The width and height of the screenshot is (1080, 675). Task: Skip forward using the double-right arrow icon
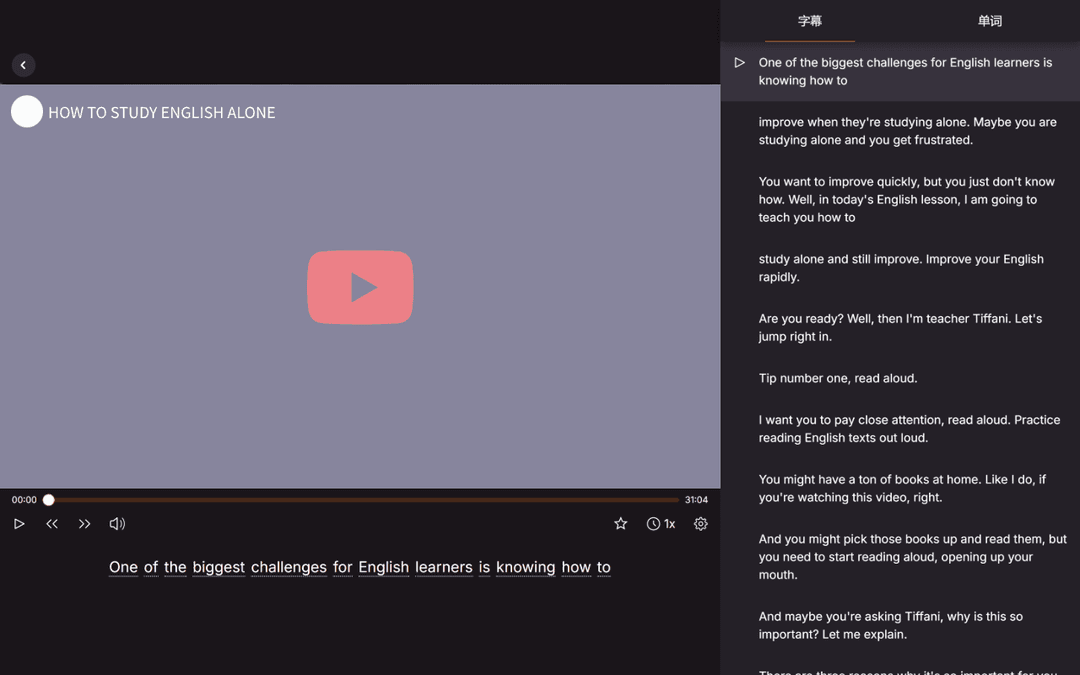(x=85, y=524)
